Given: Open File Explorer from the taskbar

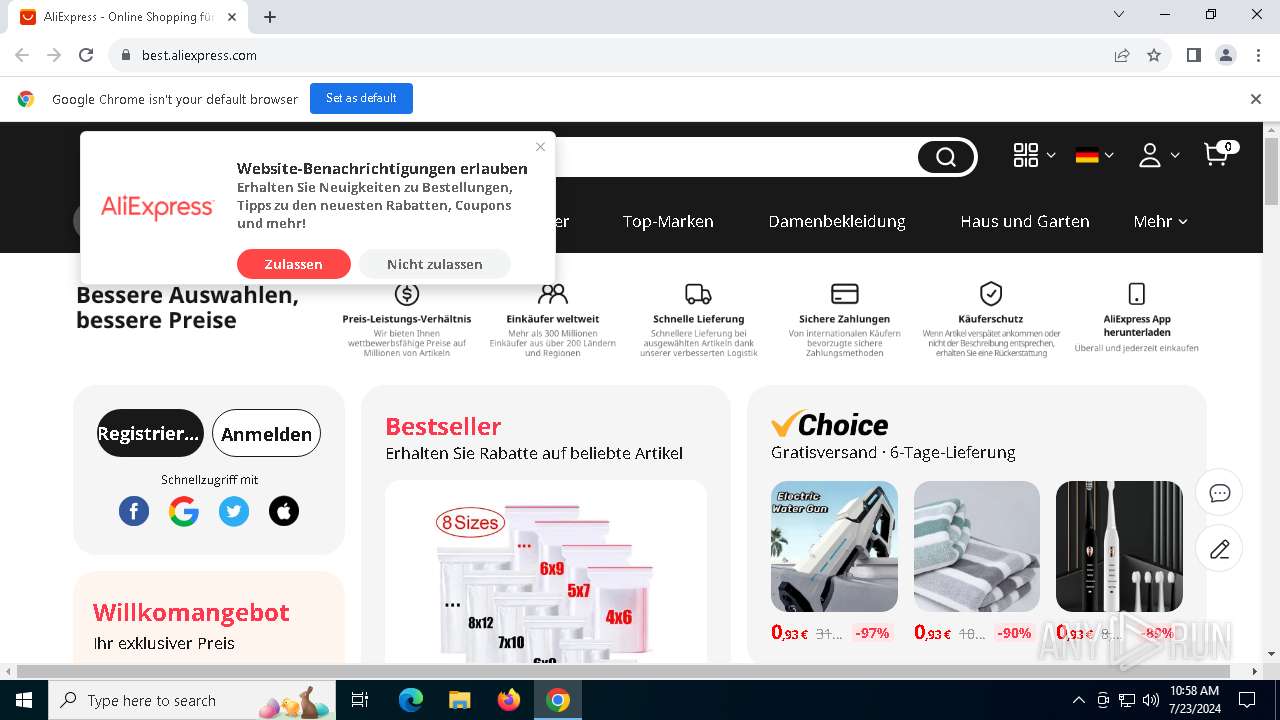Looking at the screenshot, I should (x=459, y=700).
